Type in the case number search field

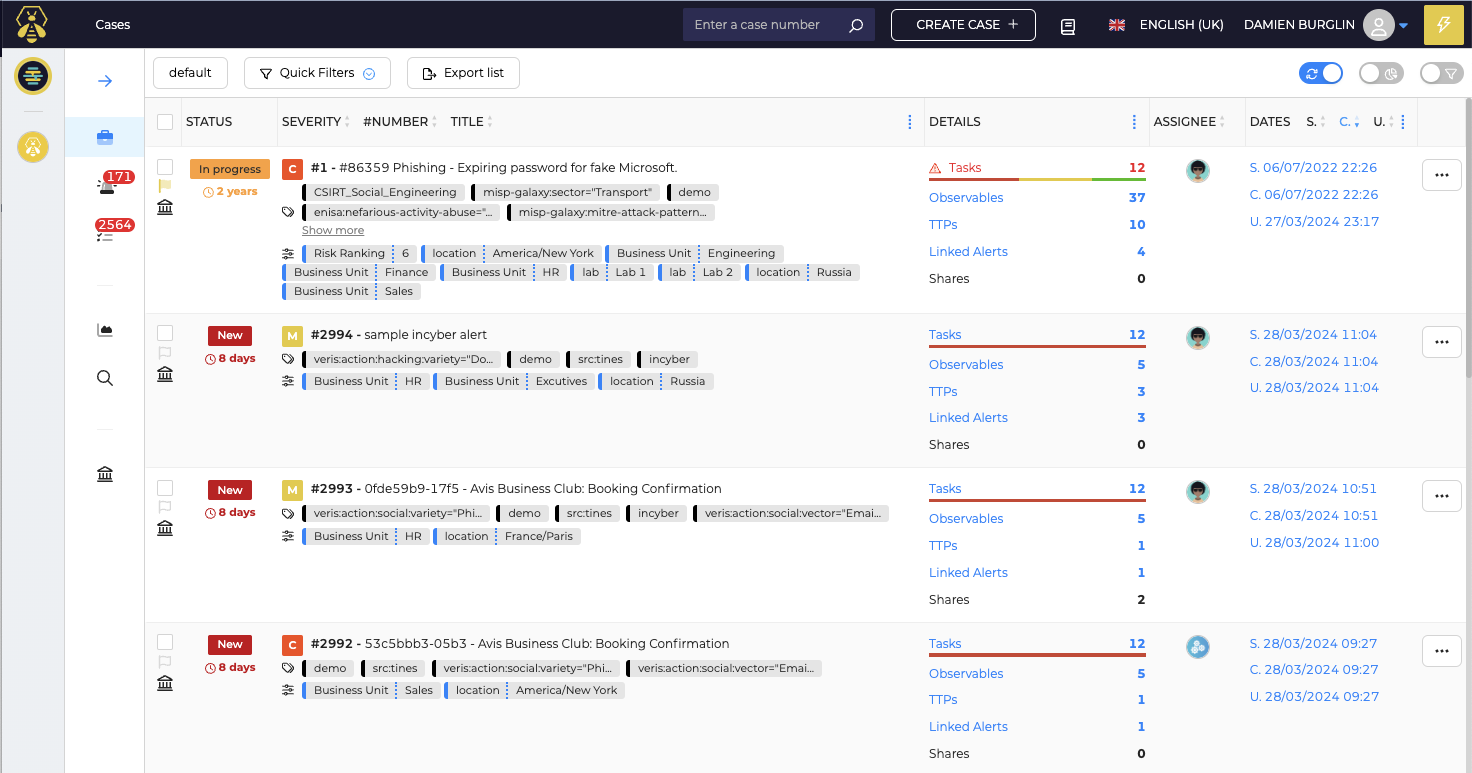pos(765,24)
